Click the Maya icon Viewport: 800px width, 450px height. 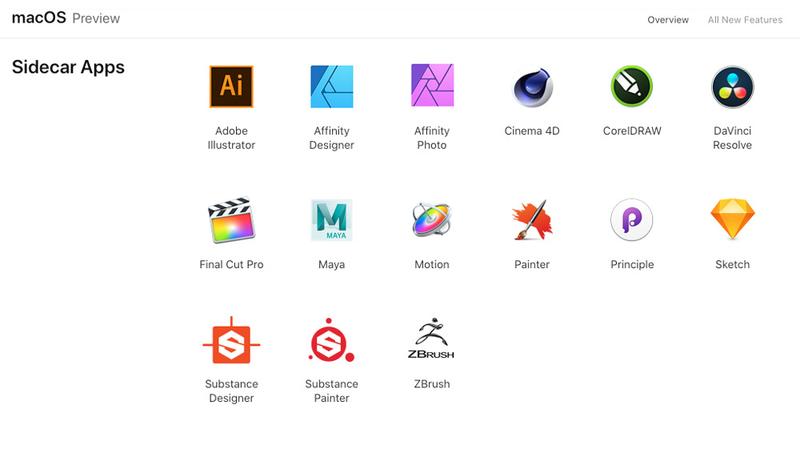[332, 220]
